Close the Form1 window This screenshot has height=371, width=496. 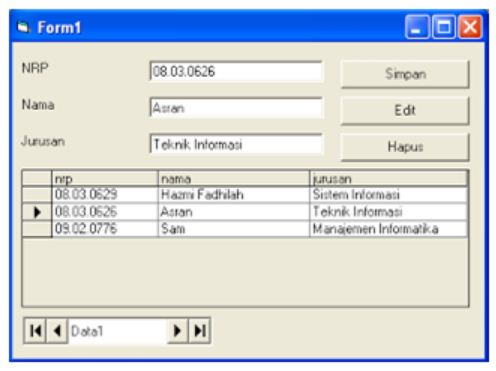coord(470,27)
